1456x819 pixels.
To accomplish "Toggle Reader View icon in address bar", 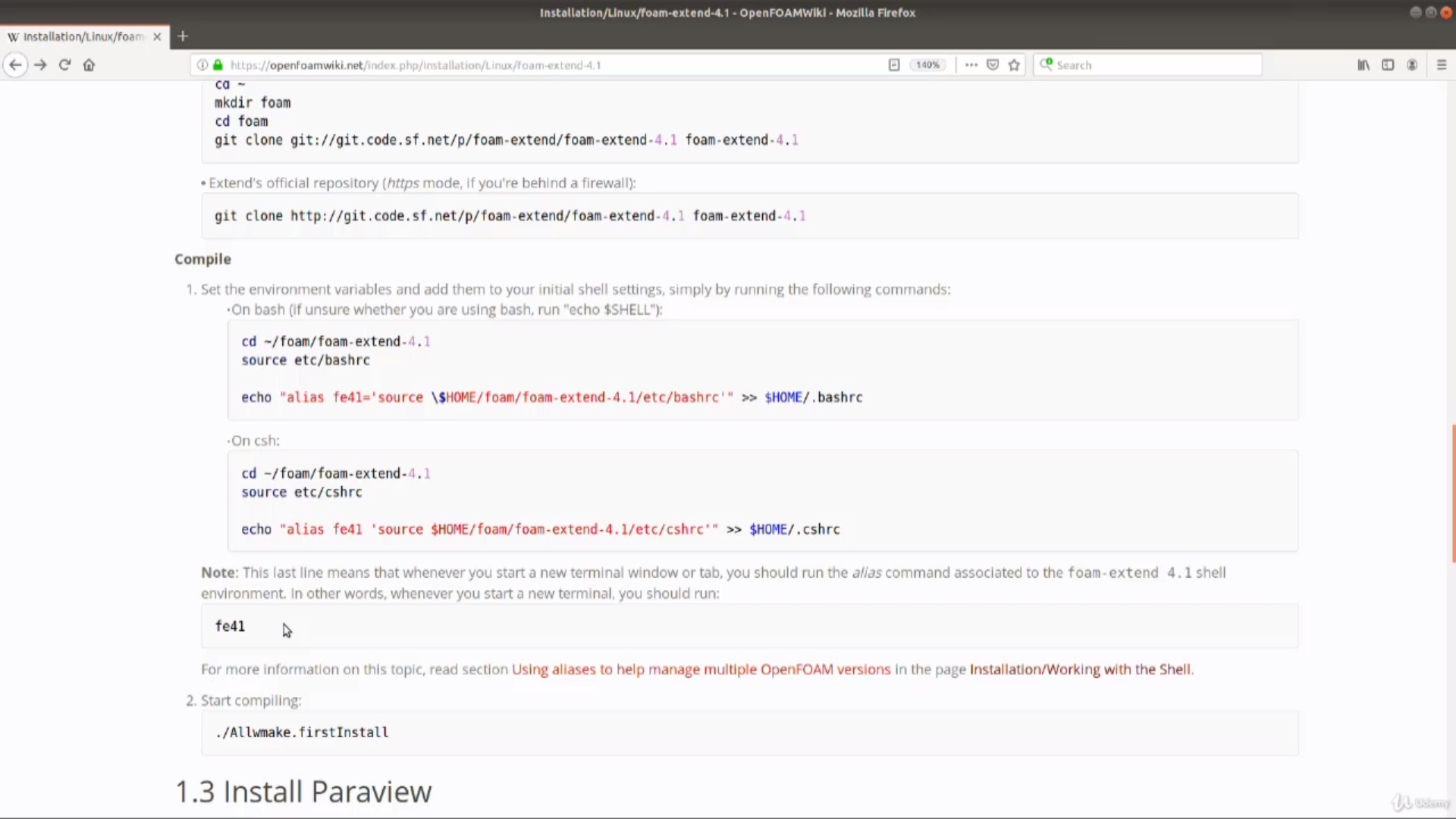I will (x=894, y=65).
